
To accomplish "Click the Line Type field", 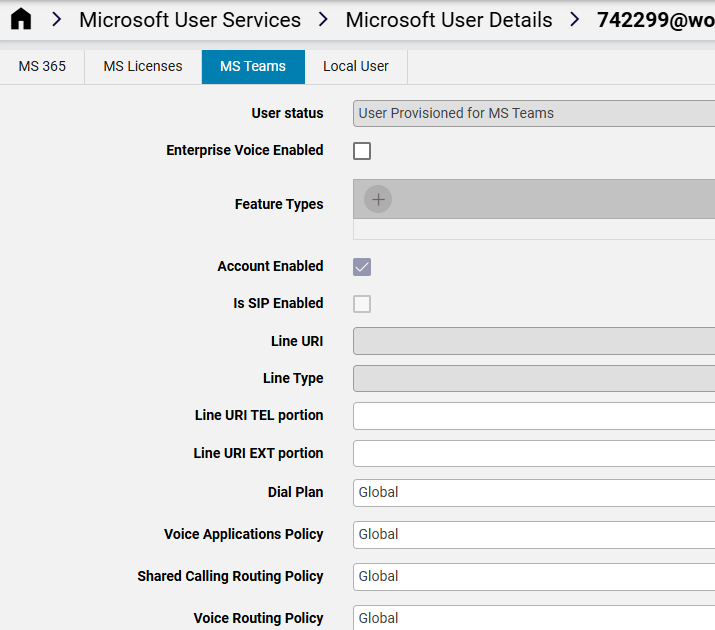I will [x=534, y=378].
